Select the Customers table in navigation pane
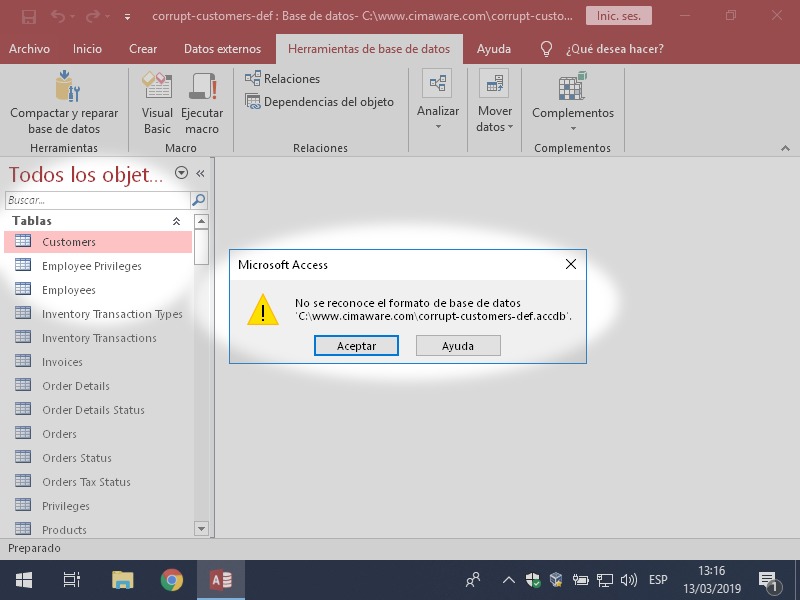The width and height of the screenshot is (800, 600). (69, 242)
